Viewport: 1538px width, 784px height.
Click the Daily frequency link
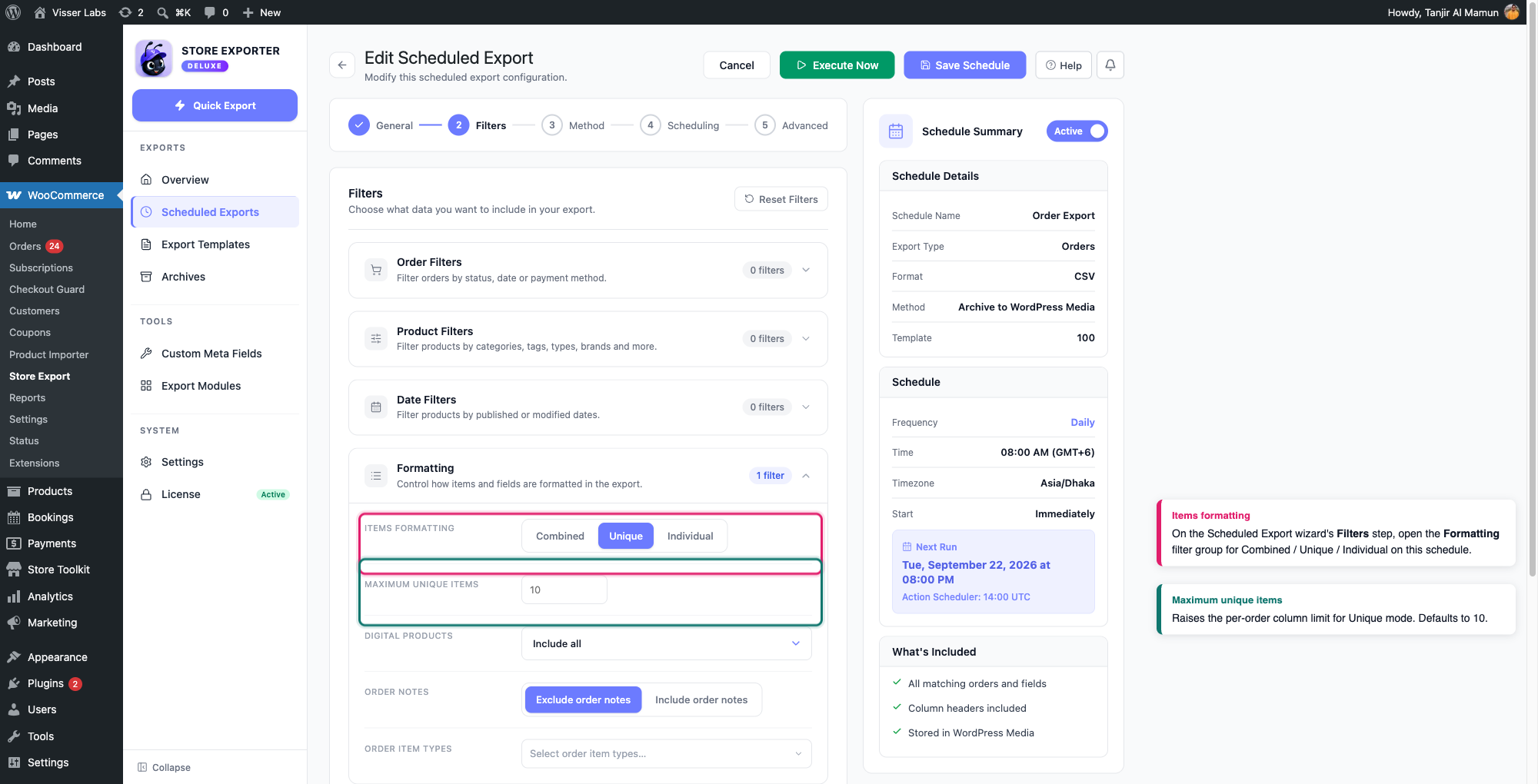coord(1082,422)
